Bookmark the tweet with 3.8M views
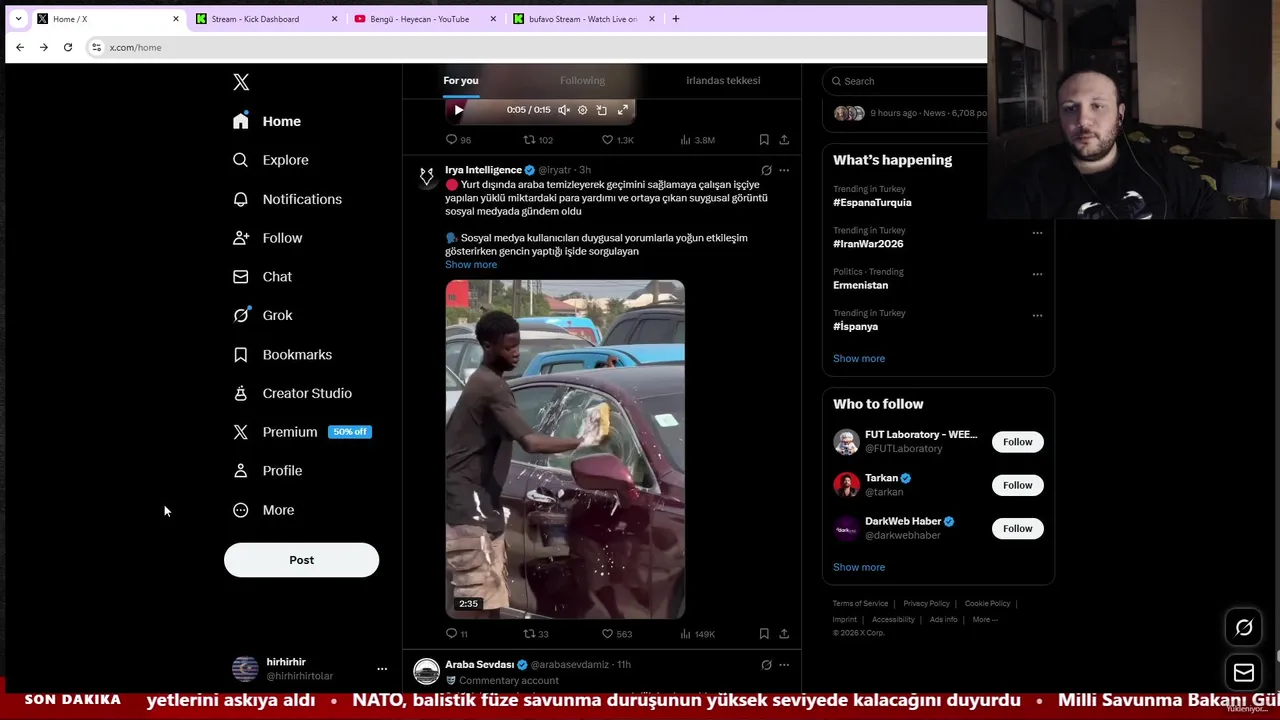This screenshot has height=720, width=1280. [x=764, y=140]
